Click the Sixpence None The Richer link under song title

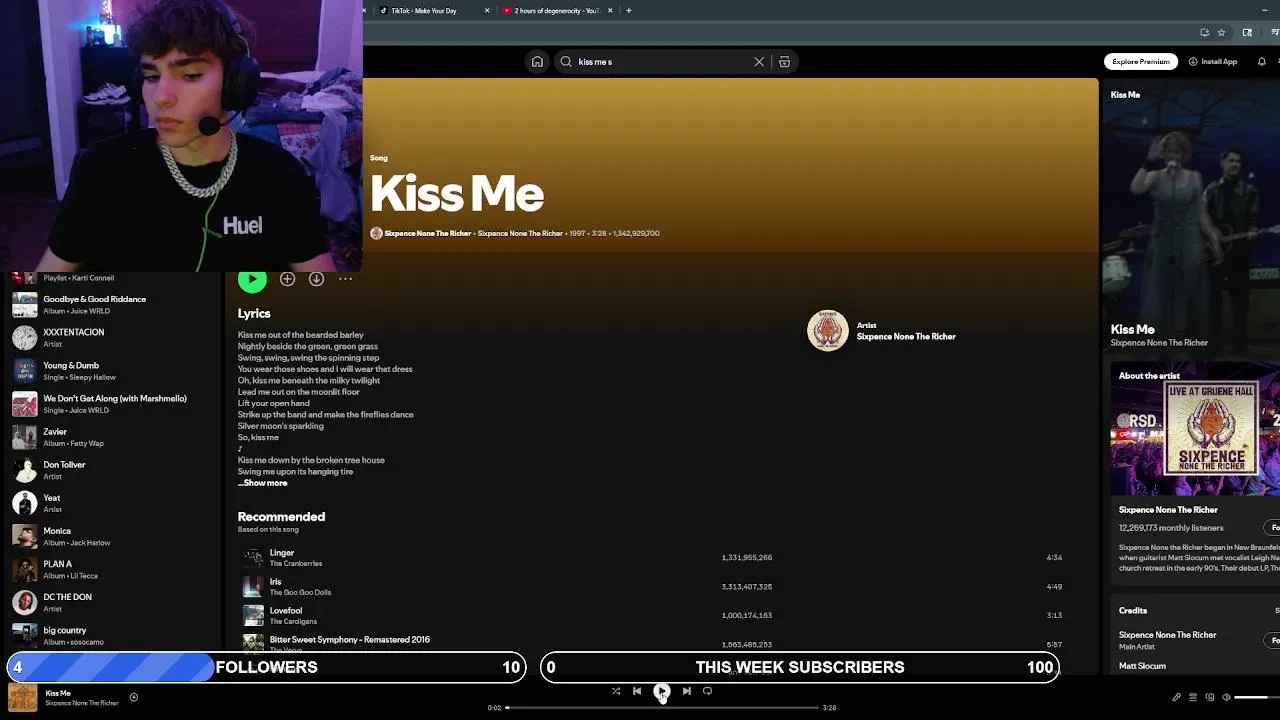pyautogui.click(x=427, y=233)
